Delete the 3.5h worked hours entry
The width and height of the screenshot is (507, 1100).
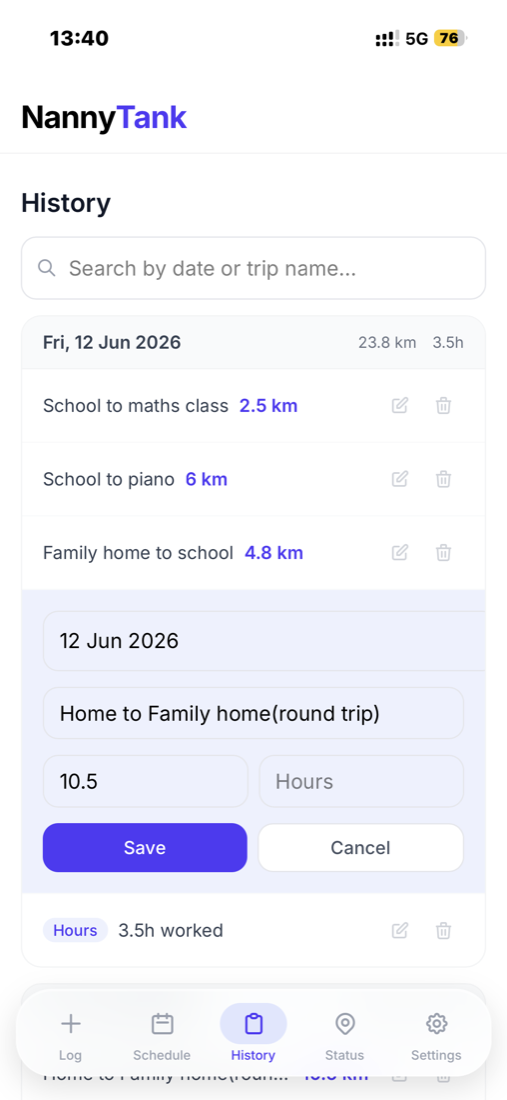click(443, 931)
